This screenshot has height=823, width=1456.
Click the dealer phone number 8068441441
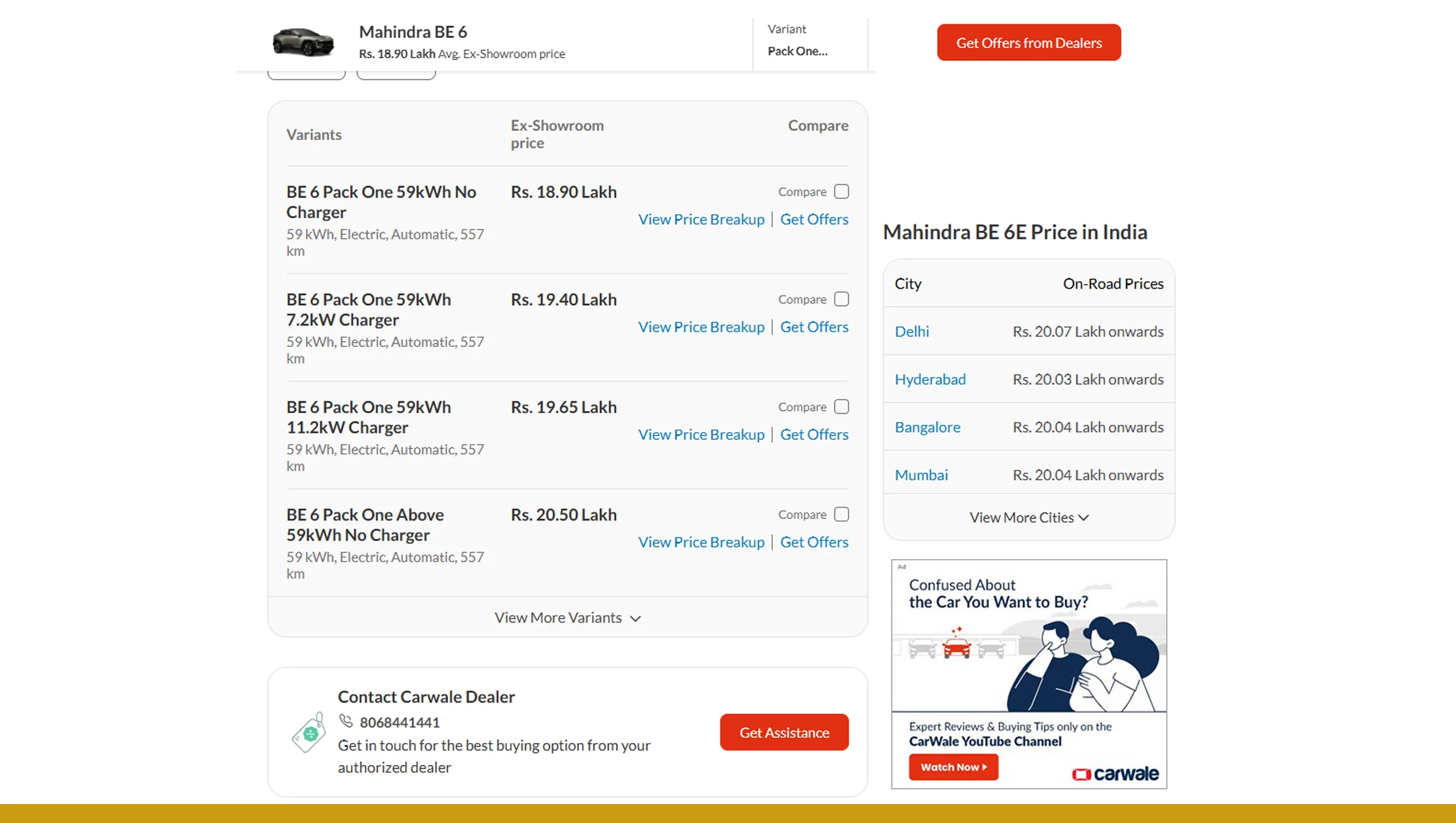[x=400, y=722]
